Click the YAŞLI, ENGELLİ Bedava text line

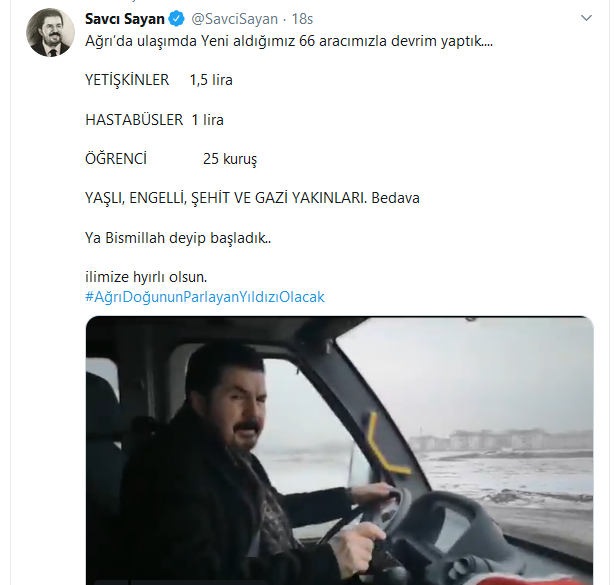click(251, 198)
